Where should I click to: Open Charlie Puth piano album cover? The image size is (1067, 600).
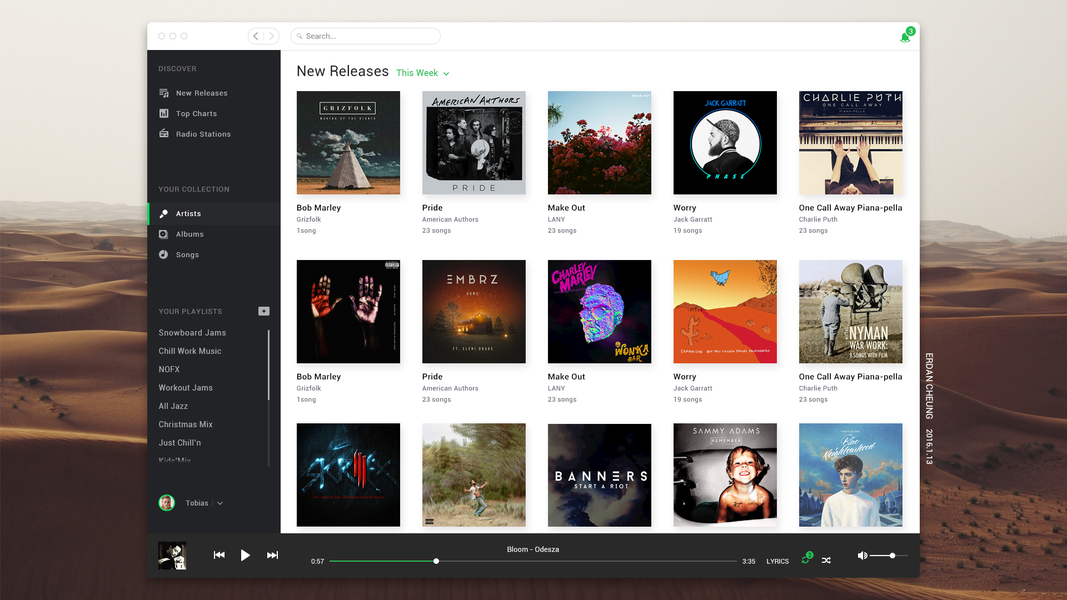[851, 143]
